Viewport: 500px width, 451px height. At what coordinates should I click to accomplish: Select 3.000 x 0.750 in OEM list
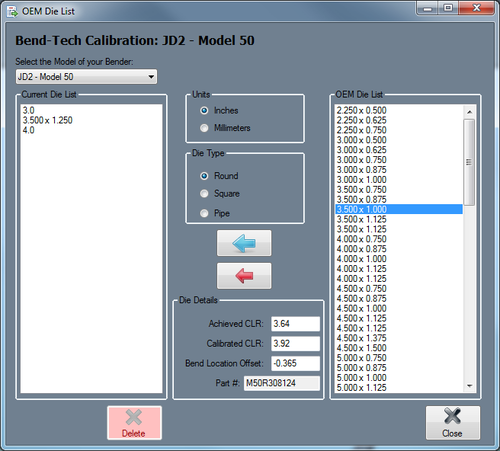coord(399,160)
